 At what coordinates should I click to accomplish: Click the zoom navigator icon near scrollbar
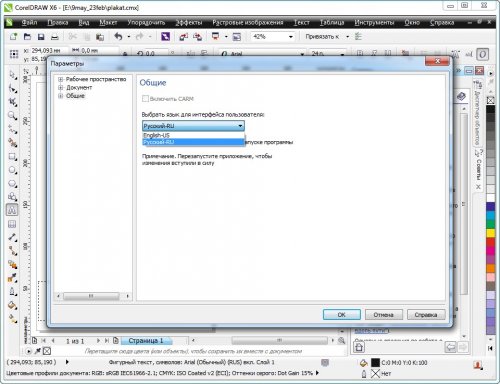pos(341,341)
